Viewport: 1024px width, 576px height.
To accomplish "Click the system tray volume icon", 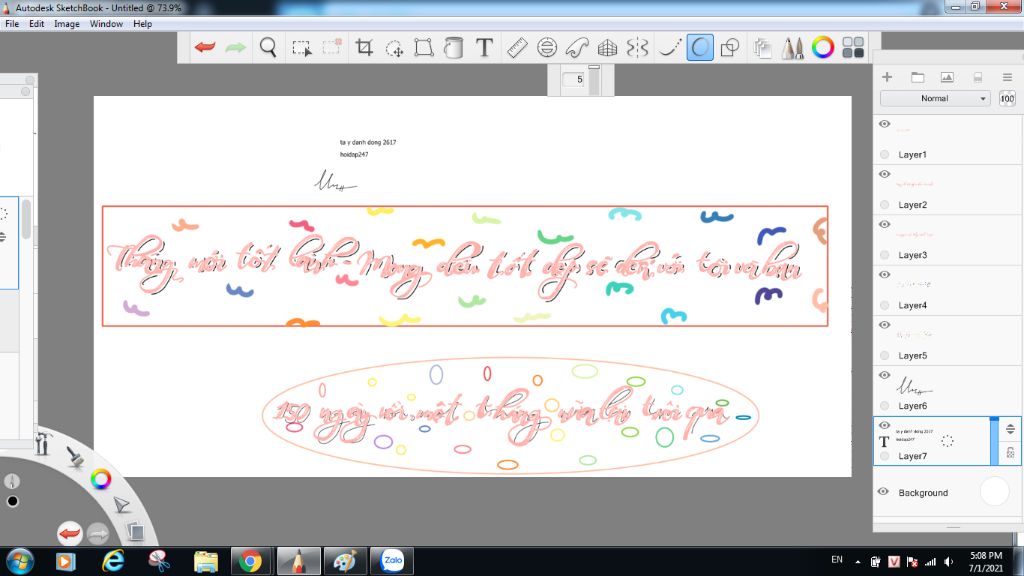I will pos(948,562).
